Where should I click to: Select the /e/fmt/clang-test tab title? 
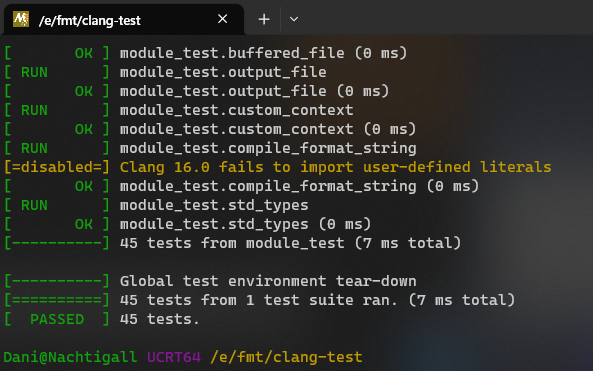coord(90,20)
